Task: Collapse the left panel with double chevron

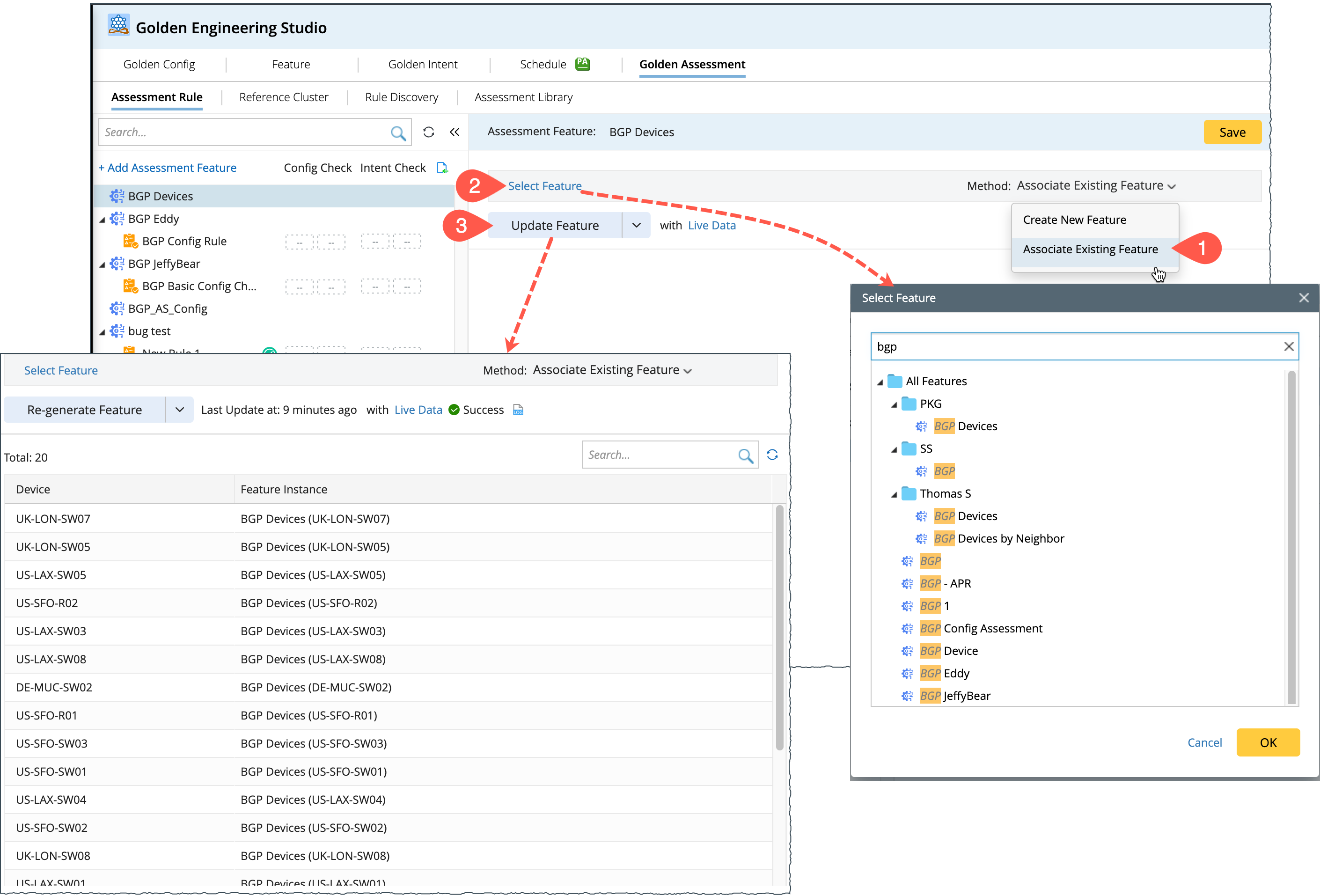Action: point(455,132)
